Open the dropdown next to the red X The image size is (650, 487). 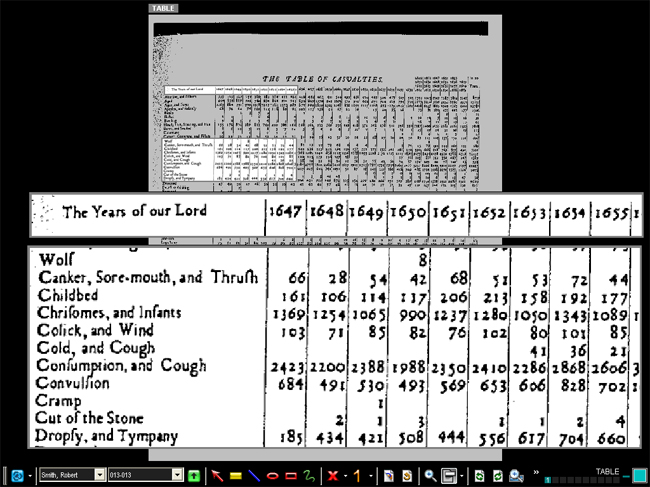(x=345, y=476)
